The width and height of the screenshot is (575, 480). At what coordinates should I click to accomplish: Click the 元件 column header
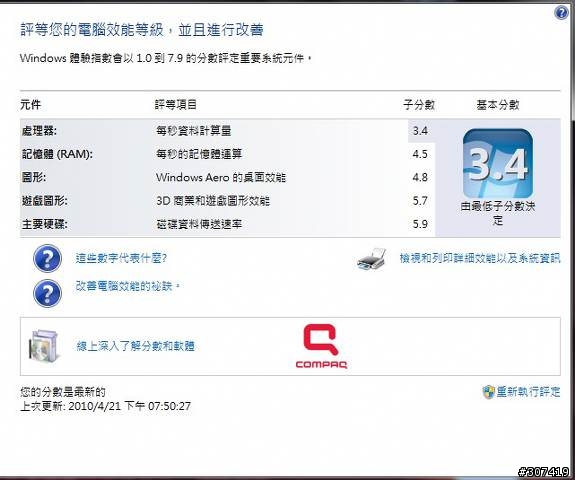click(31, 105)
